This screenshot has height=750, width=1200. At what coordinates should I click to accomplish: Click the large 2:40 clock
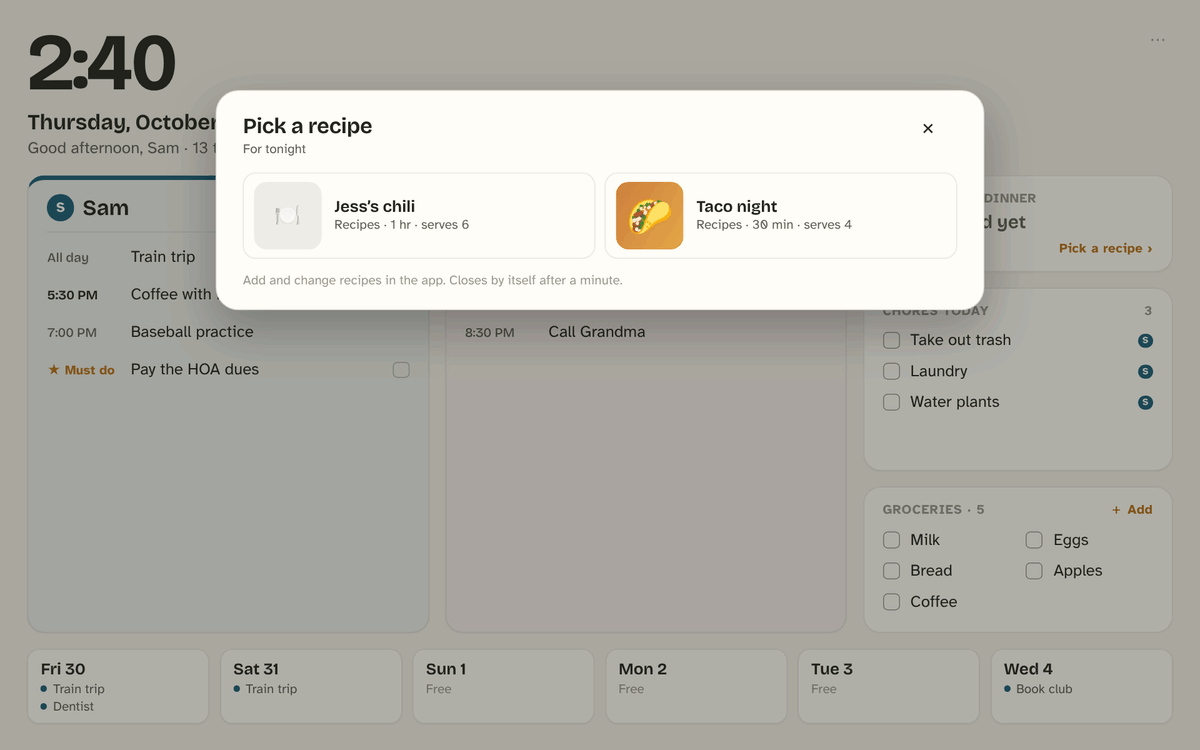[102, 64]
